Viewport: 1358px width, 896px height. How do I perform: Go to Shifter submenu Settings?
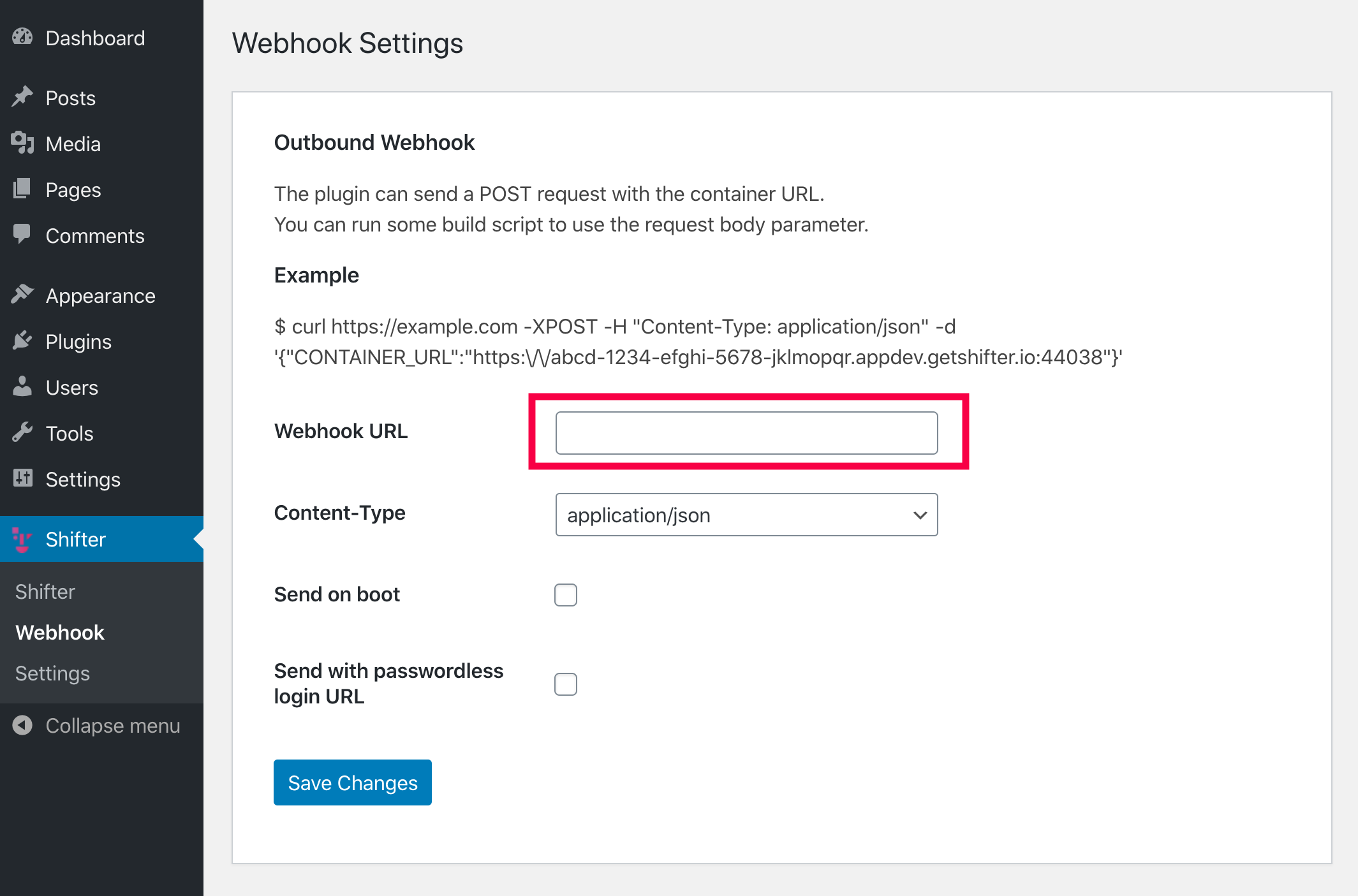pyautogui.click(x=52, y=673)
